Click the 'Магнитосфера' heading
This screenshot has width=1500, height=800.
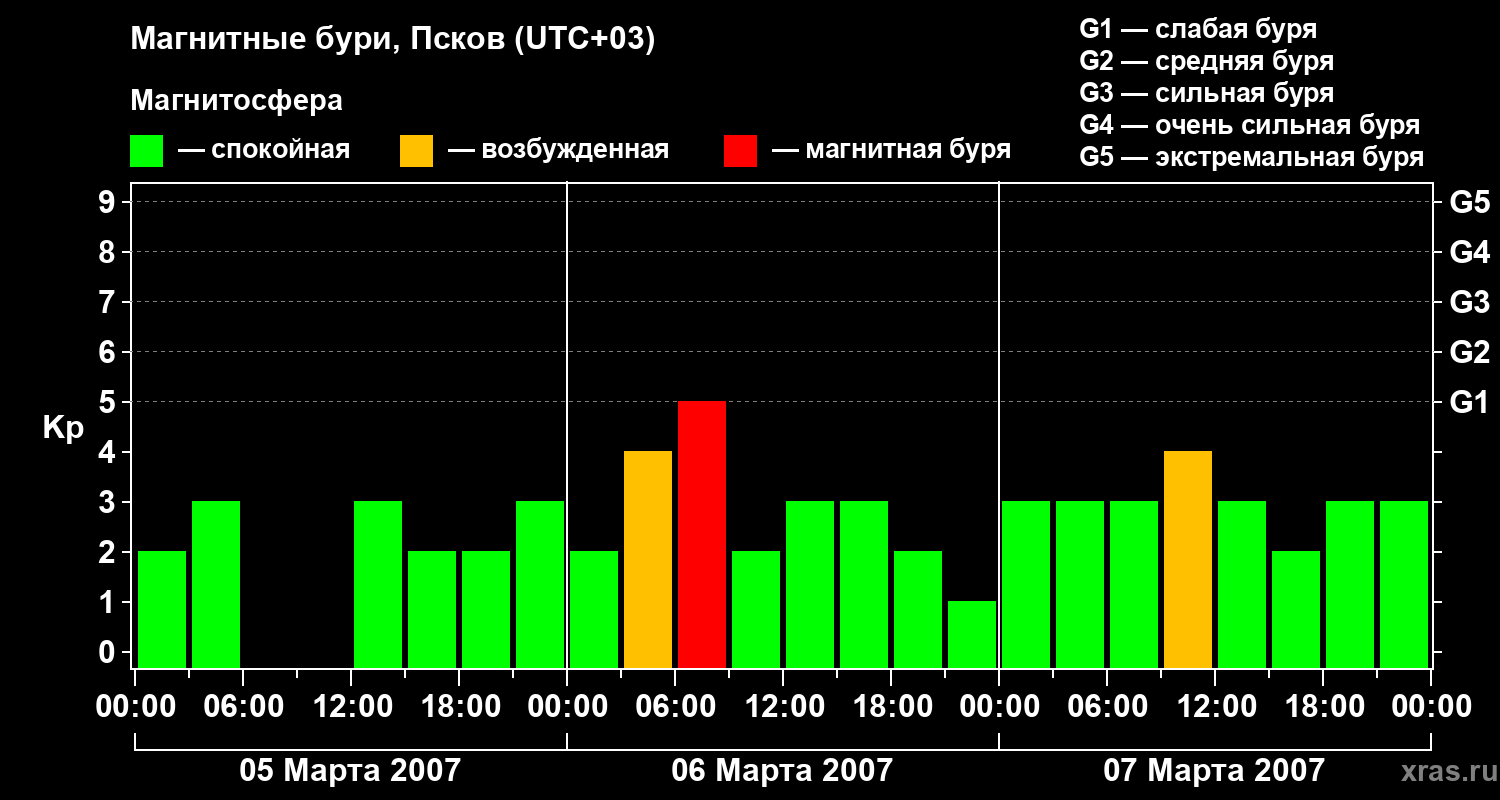237,101
